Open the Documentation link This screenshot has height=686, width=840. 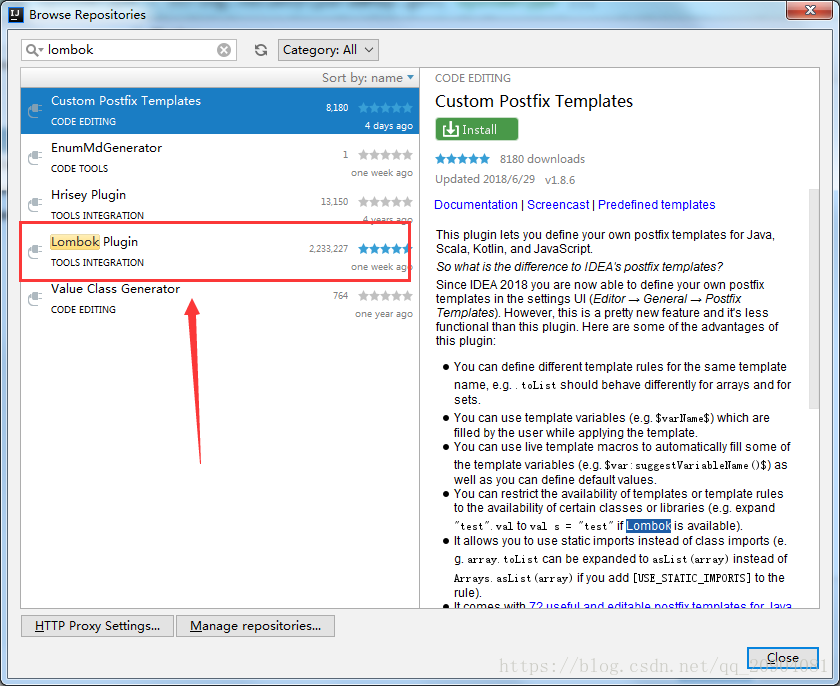(476, 205)
